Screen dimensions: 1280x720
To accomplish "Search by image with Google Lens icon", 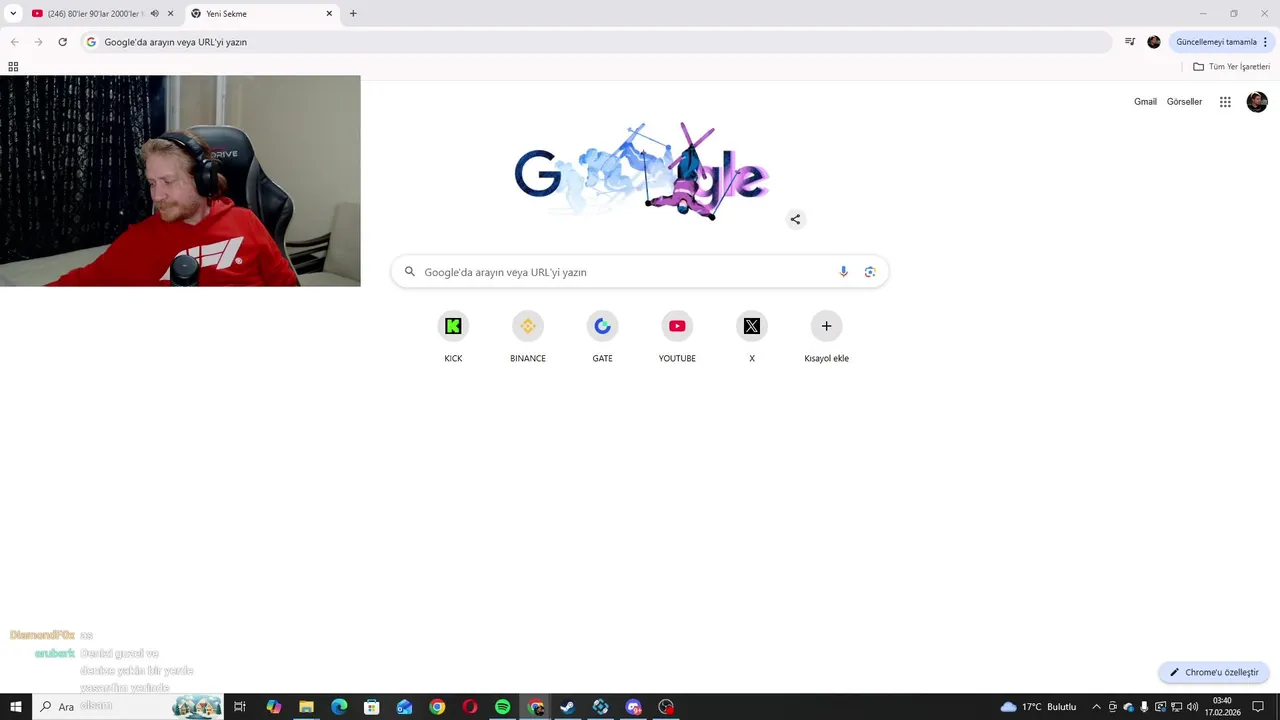I will (870, 272).
